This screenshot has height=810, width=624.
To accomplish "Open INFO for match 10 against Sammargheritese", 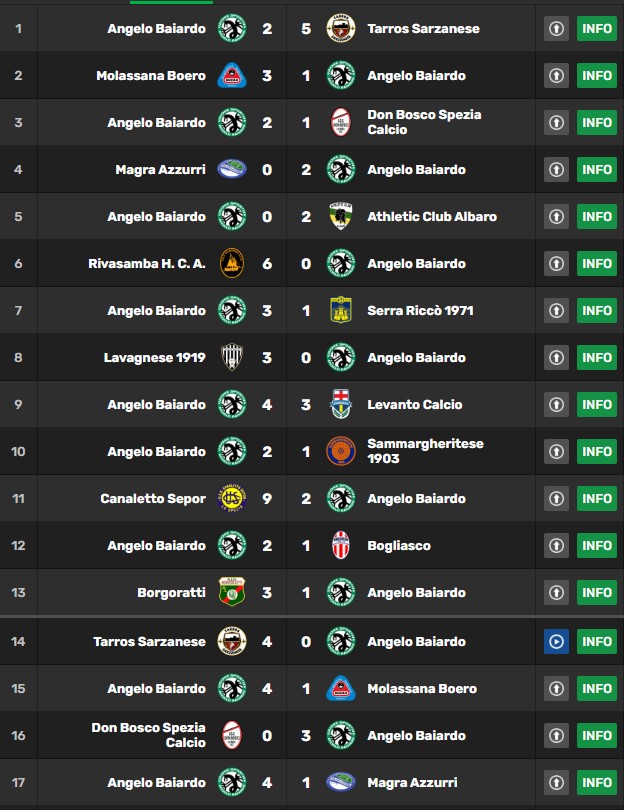I will pos(597,451).
